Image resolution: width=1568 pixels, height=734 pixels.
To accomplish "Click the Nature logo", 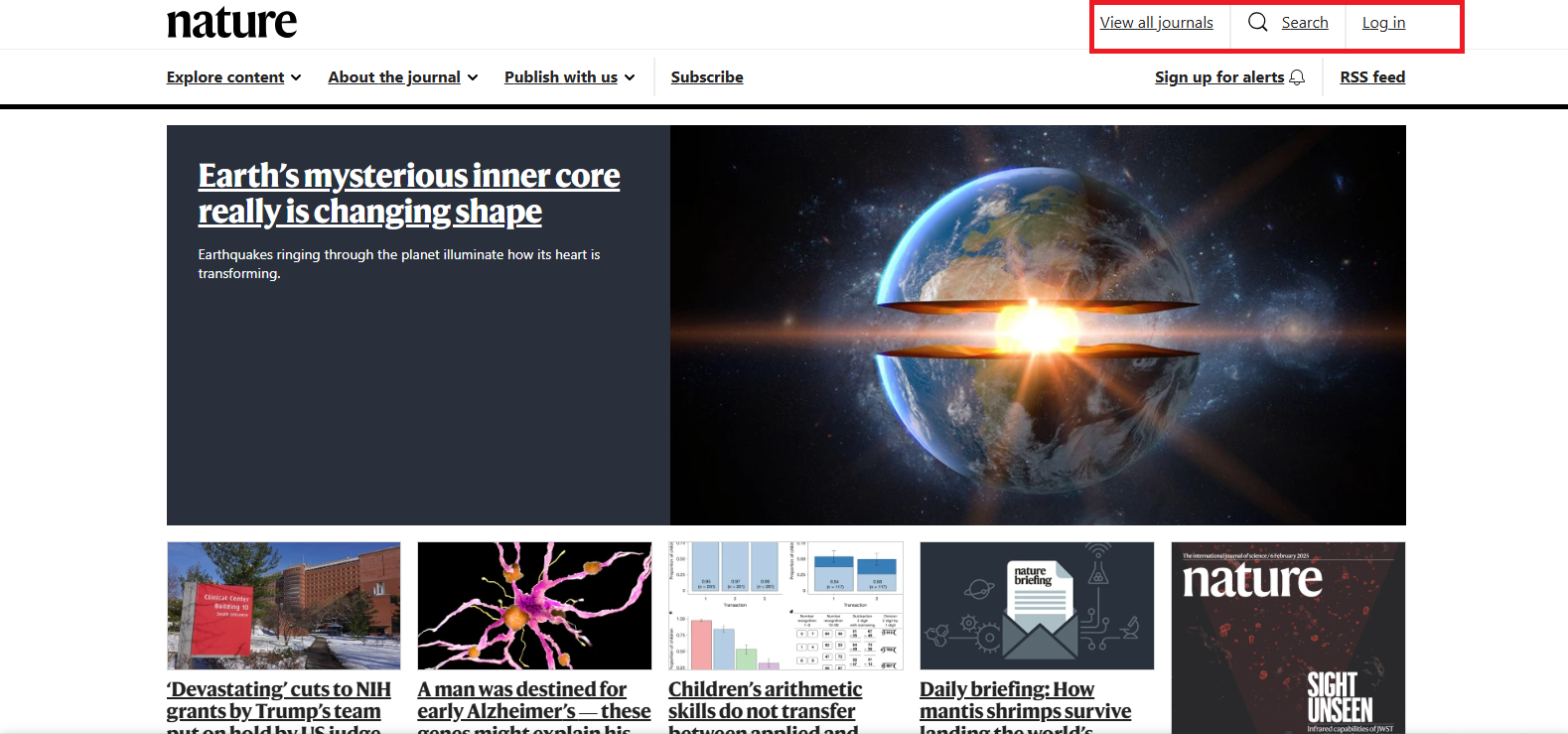I will (x=231, y=22).
